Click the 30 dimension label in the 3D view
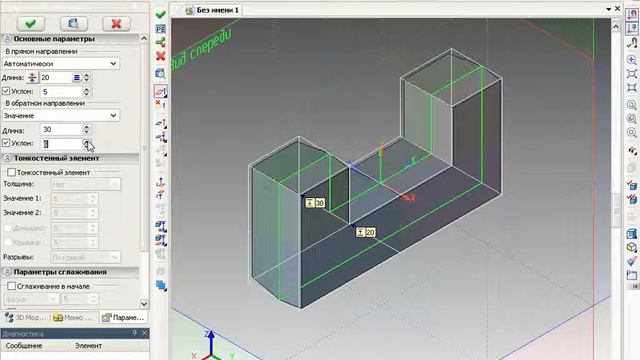This screenshot has height=360, width=640. click(315, 203)
